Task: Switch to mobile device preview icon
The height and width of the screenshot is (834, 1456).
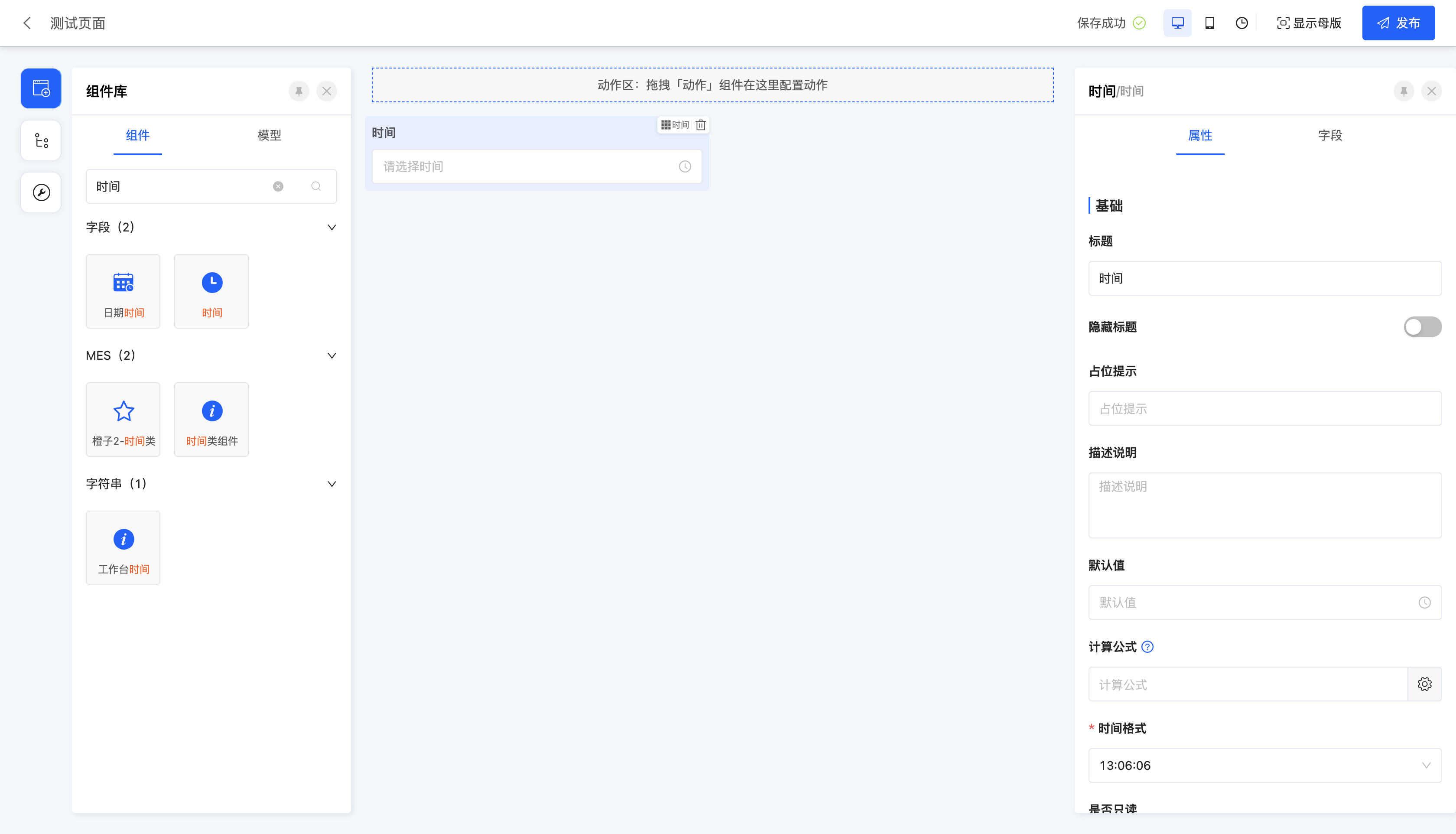Action: coord(1209,23)
